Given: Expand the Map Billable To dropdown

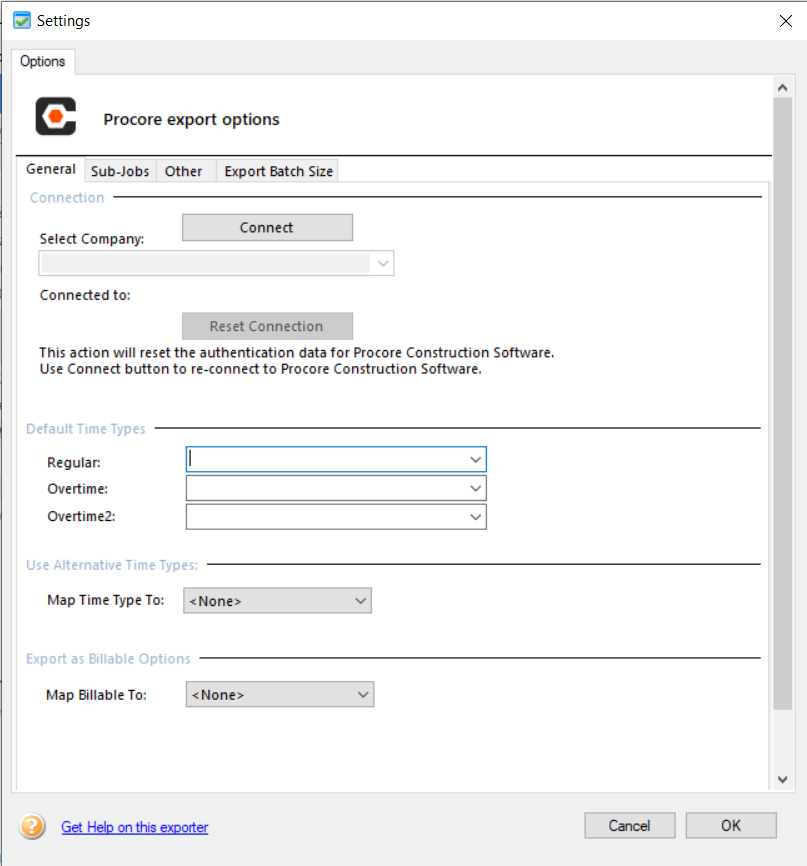Looking at the screenshot, I should pos(280,695).
